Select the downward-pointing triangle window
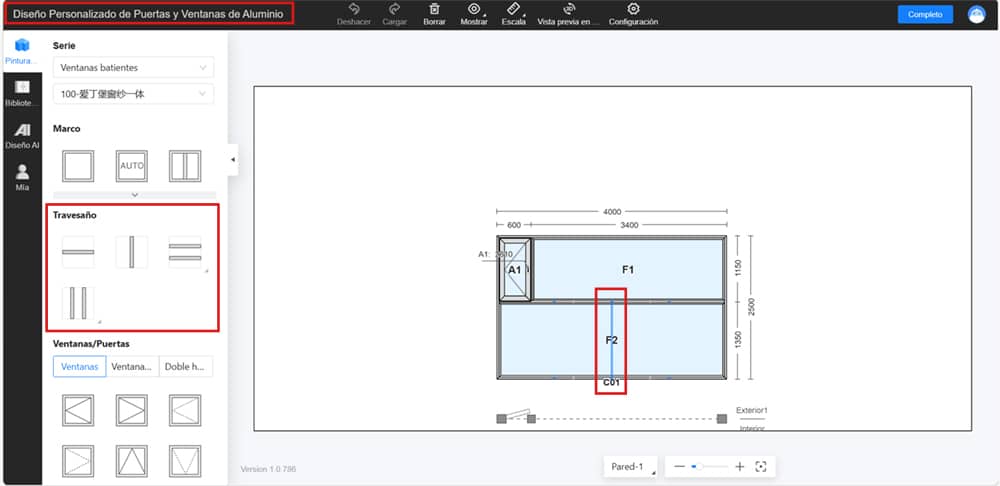 point(185,461)
